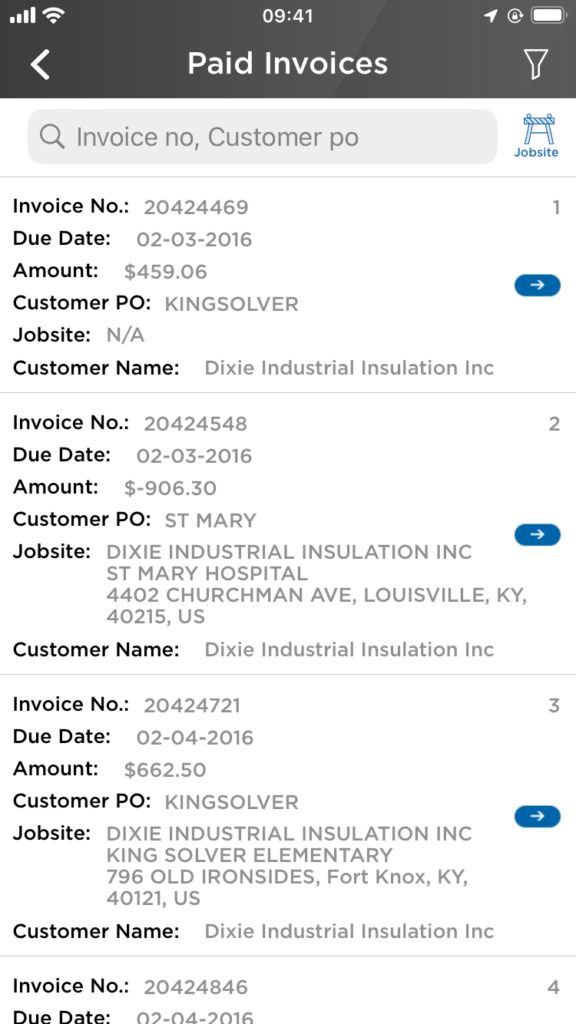Select invoice number 20424846 entry
The height and width of the screenshot is (1024, 576).
click(x=196, y=986)
